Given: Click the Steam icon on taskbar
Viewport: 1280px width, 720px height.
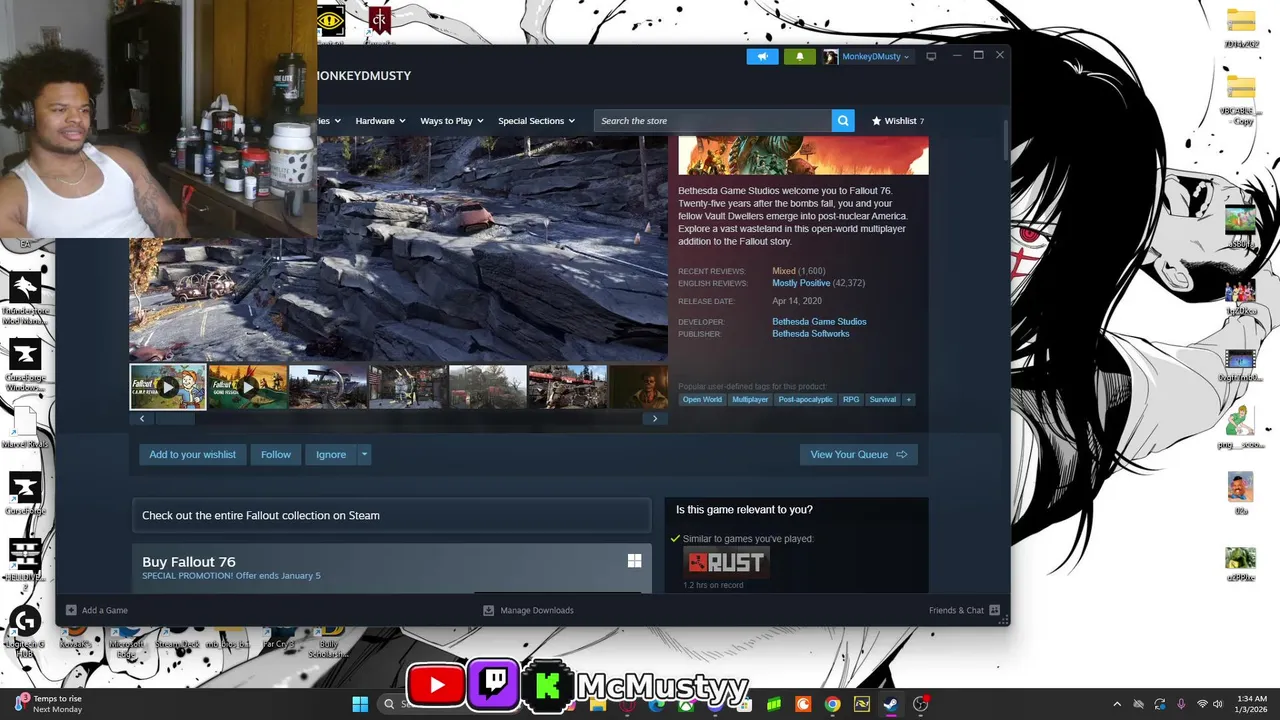Looking at the screenshot, I should (889, 704).
